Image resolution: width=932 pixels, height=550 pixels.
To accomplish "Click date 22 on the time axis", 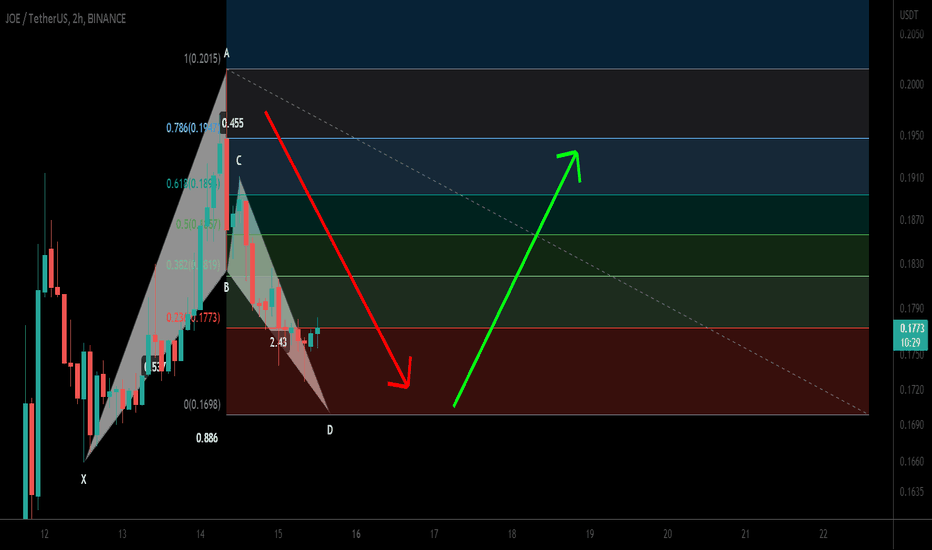I will coord(823,534).
